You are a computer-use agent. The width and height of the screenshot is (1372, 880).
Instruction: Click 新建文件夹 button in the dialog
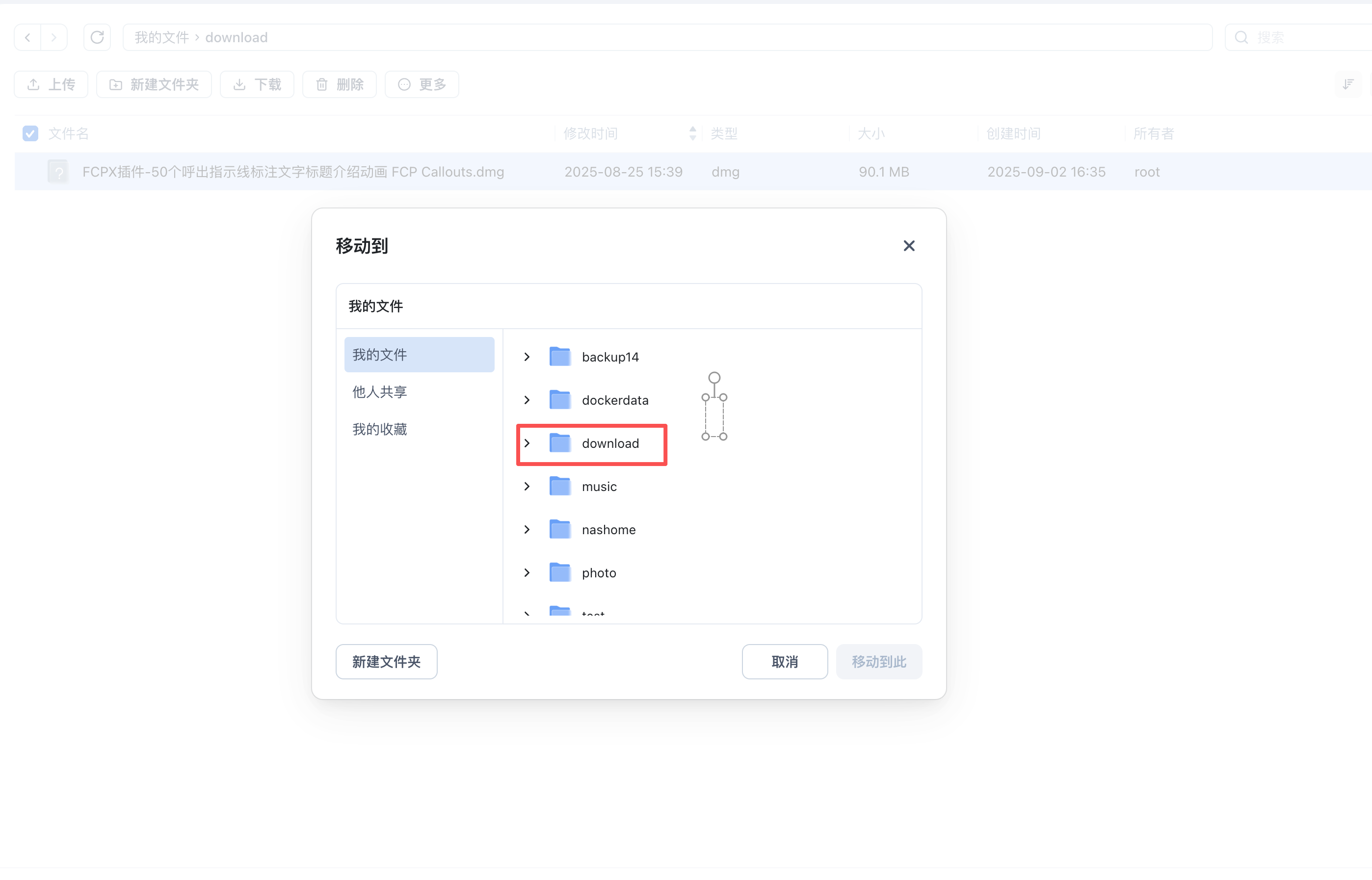(387, 662)
